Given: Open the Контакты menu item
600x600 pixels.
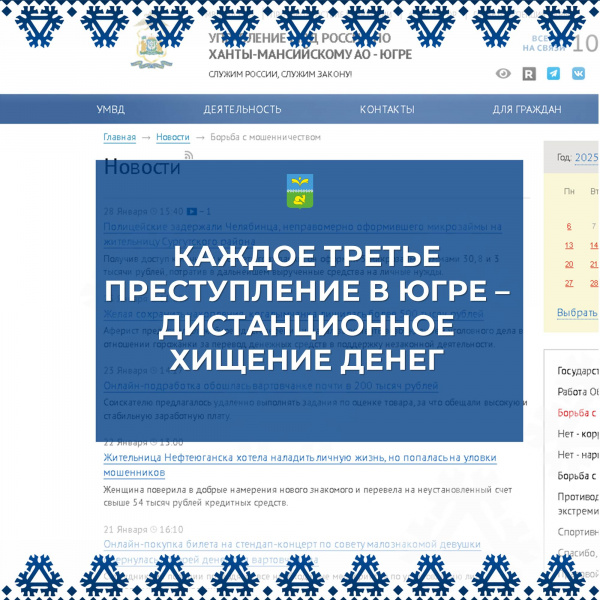Looking at the screenshot, I should coord(387,110).
